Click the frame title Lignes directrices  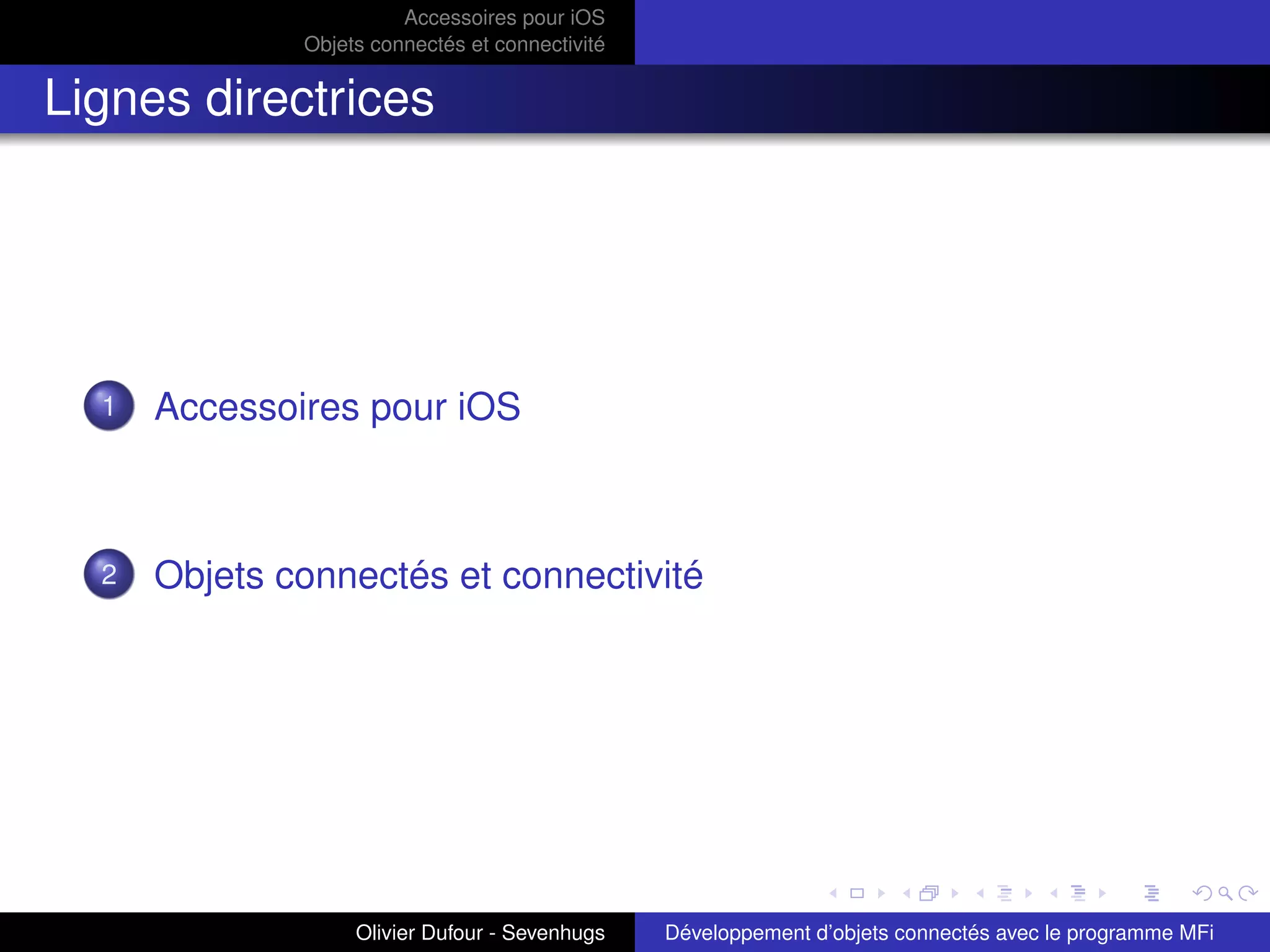click(239, 99)
